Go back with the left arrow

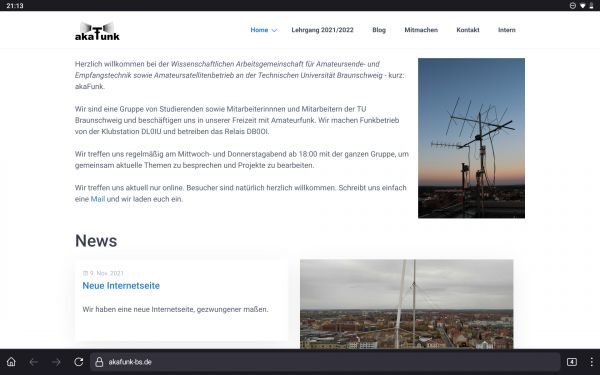(x=34, y=362)
